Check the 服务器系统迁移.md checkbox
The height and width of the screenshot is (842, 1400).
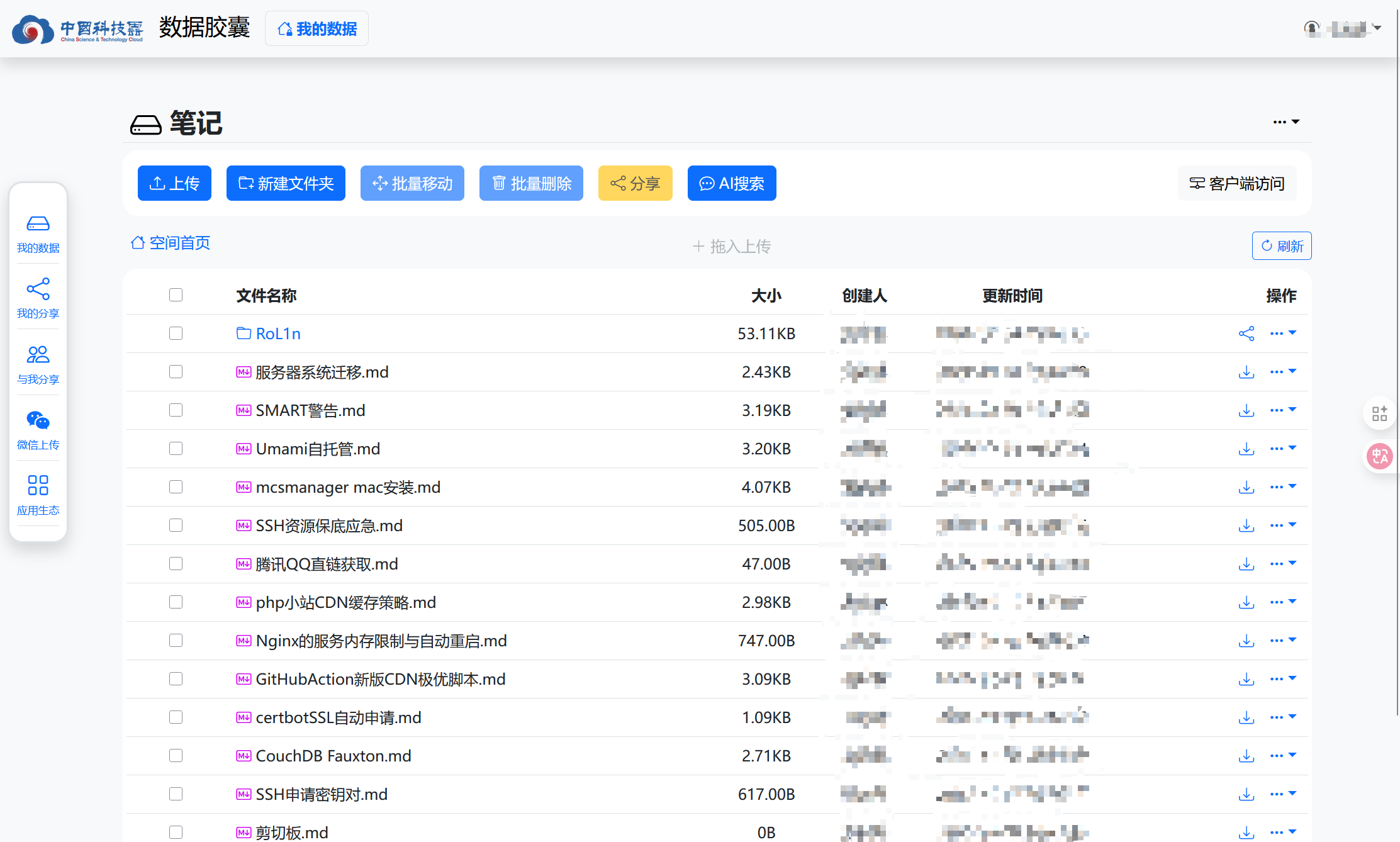click(176, 372)
